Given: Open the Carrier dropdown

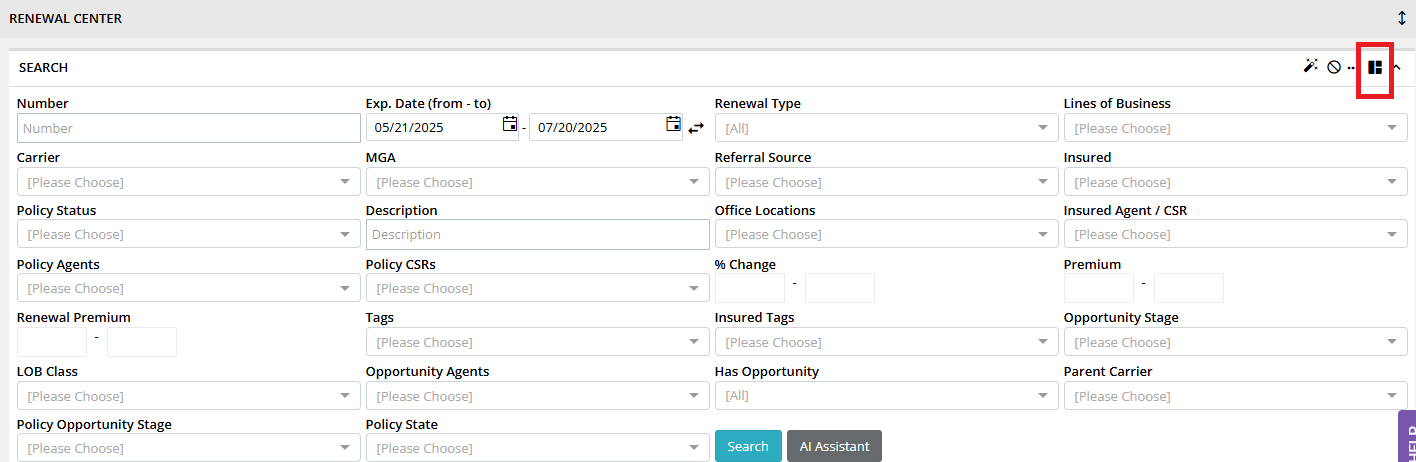Looking at the screenshot, I should point(189,182).
